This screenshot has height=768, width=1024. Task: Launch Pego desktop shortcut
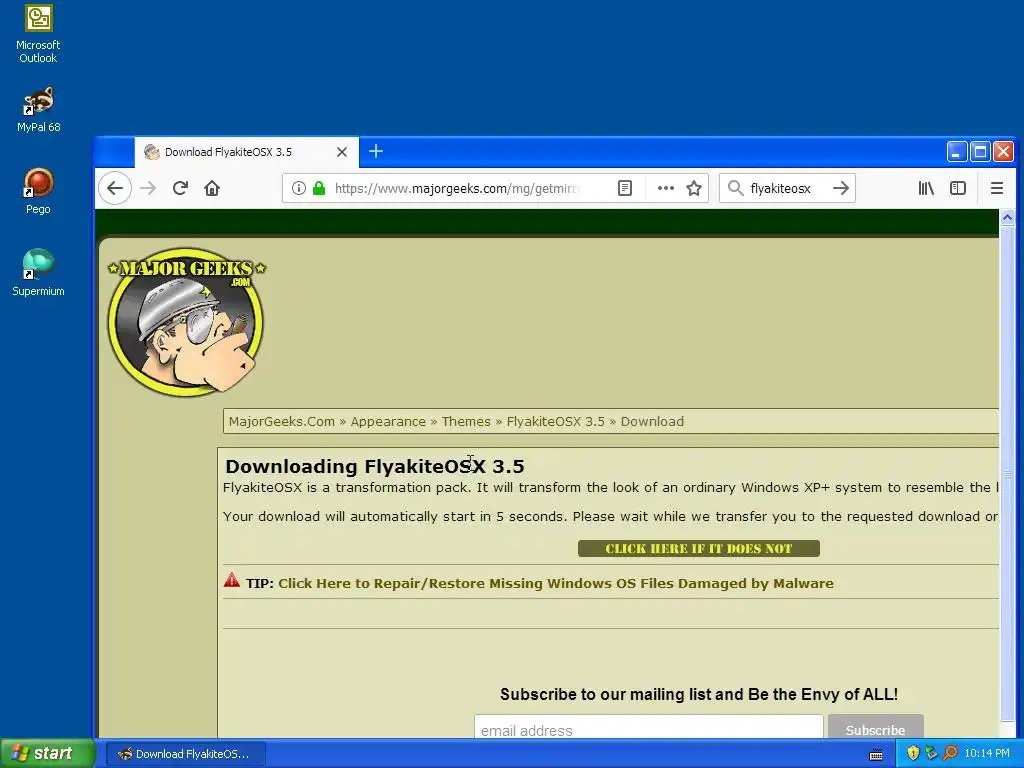coord(38,191)
